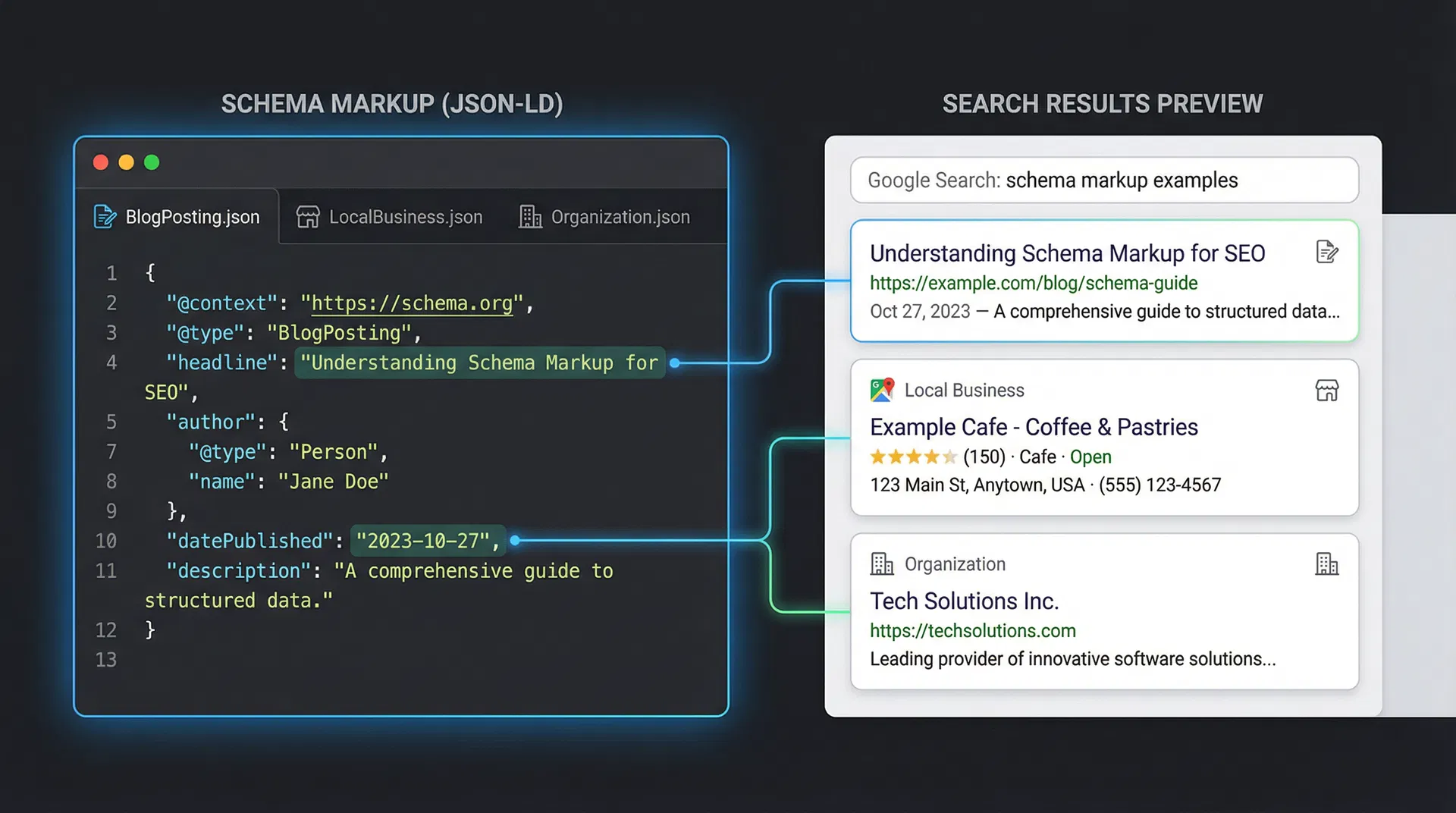Click the storefront icon beside LocalBusiness.json

pyautogui.click(x=307, y=216)
